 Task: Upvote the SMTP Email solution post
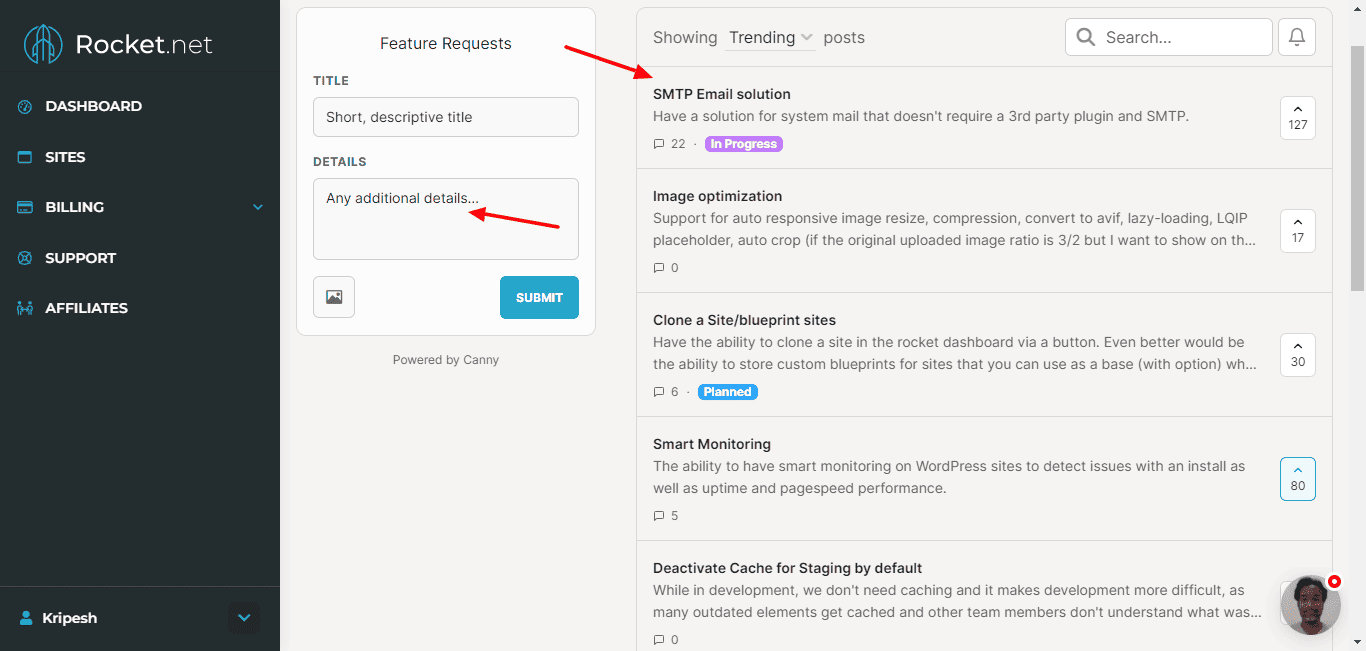click(1297, 117)
